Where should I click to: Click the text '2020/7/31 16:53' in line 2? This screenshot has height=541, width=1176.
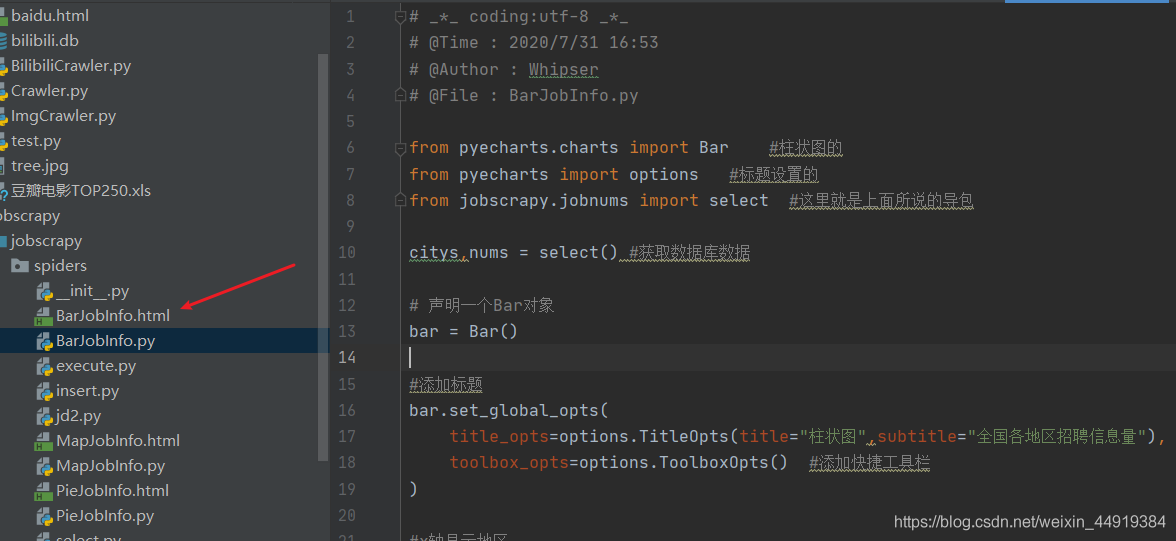pyautogui.click(x=584, y=43)
